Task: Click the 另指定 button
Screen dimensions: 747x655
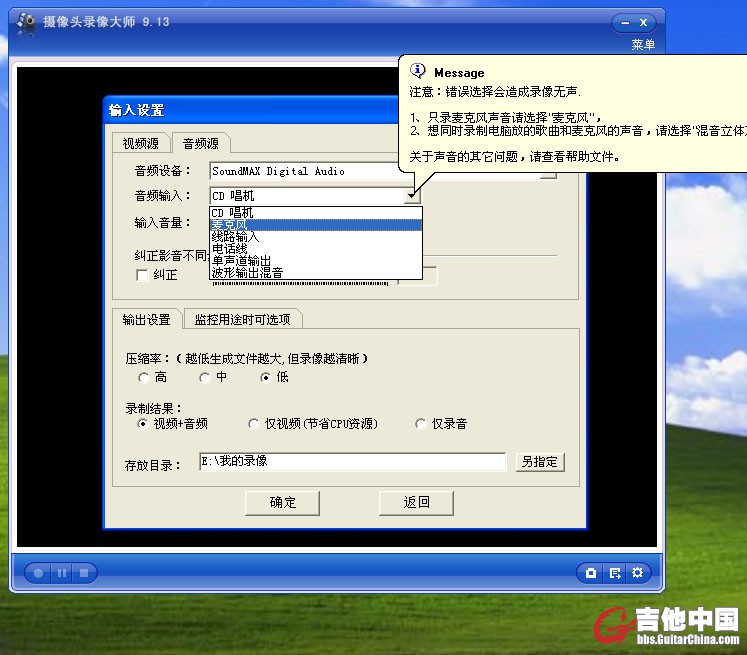Action: (540, 462)
